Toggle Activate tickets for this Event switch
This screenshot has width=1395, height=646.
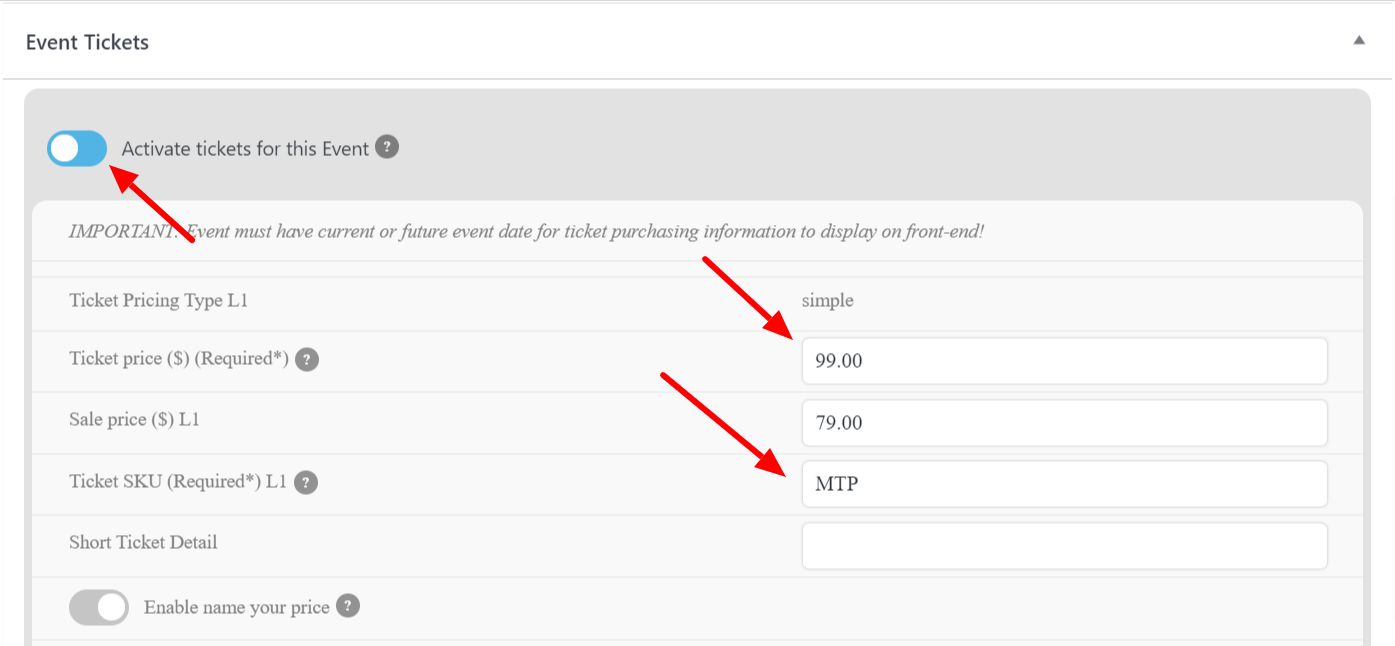[x=77, y=149]
